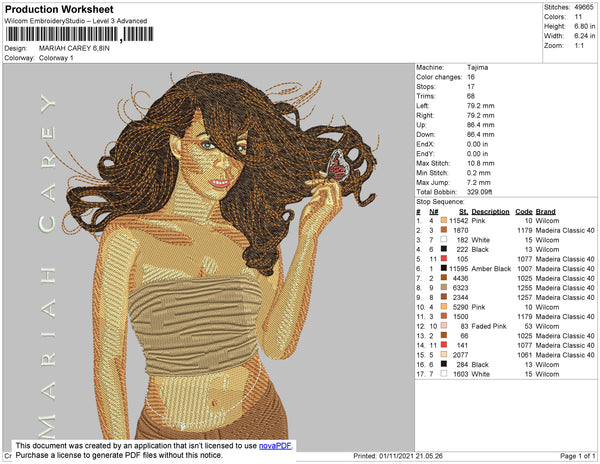Image resolution: width=600 pixels, height=464 pixels.
Task: Click the 'Production Worksheet' title
Action: point(59,10)
